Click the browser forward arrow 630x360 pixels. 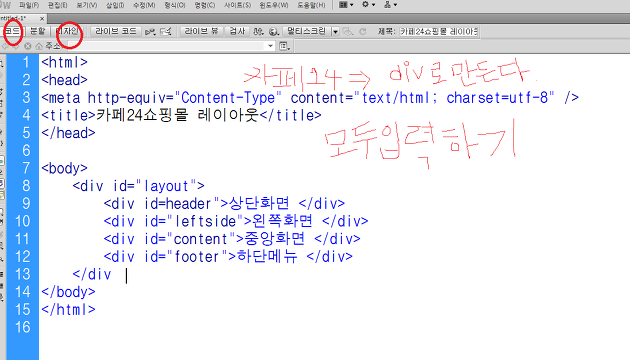16,46
